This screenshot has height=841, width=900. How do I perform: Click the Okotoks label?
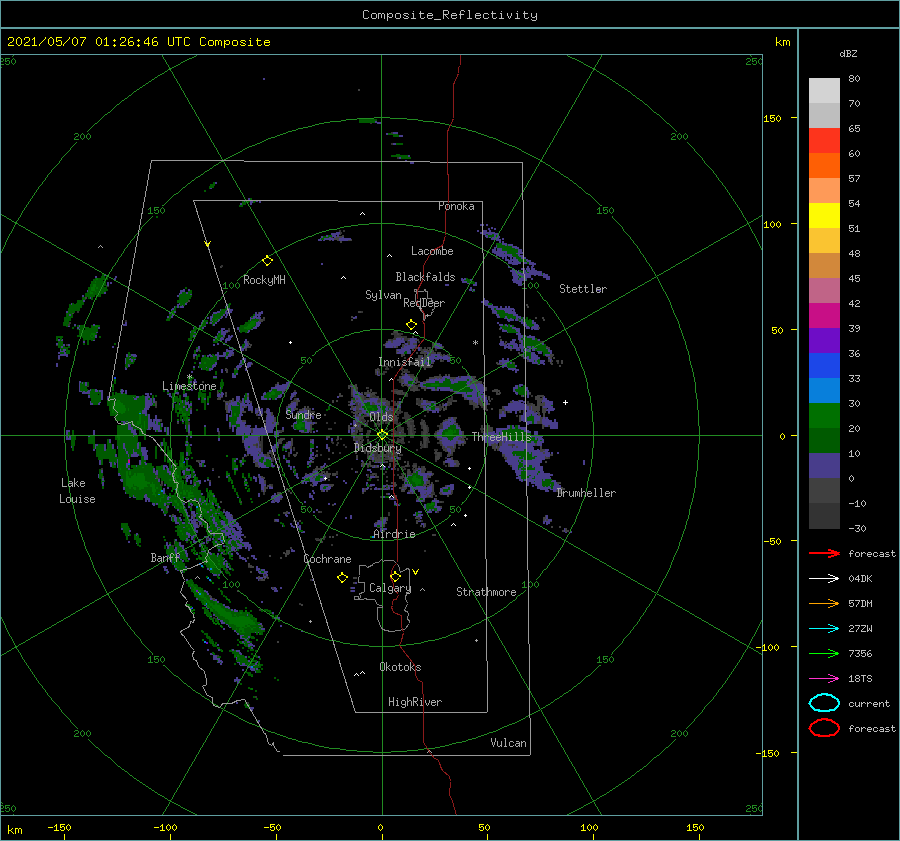400,667
